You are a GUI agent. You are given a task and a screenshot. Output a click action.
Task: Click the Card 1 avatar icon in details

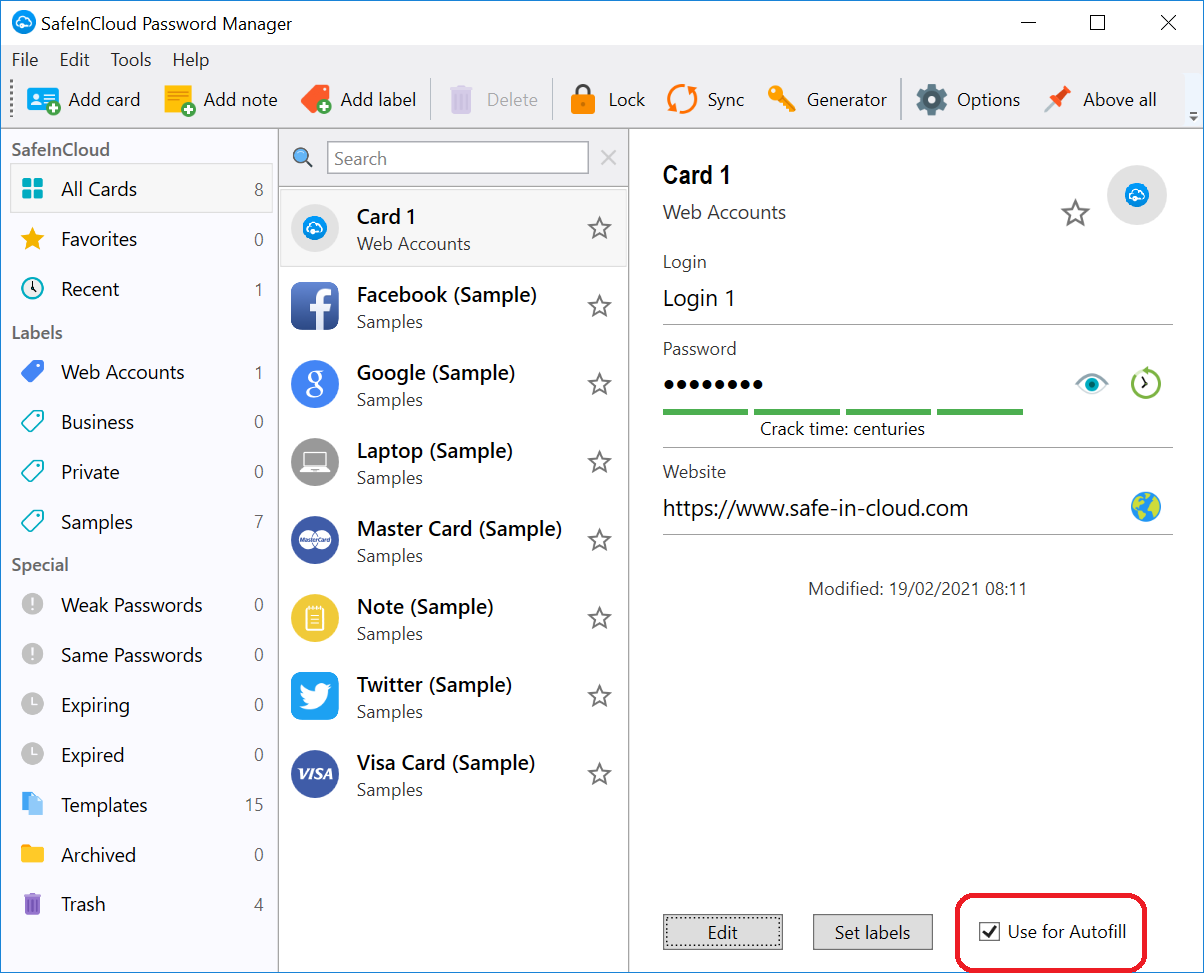tap(1136, 195)
